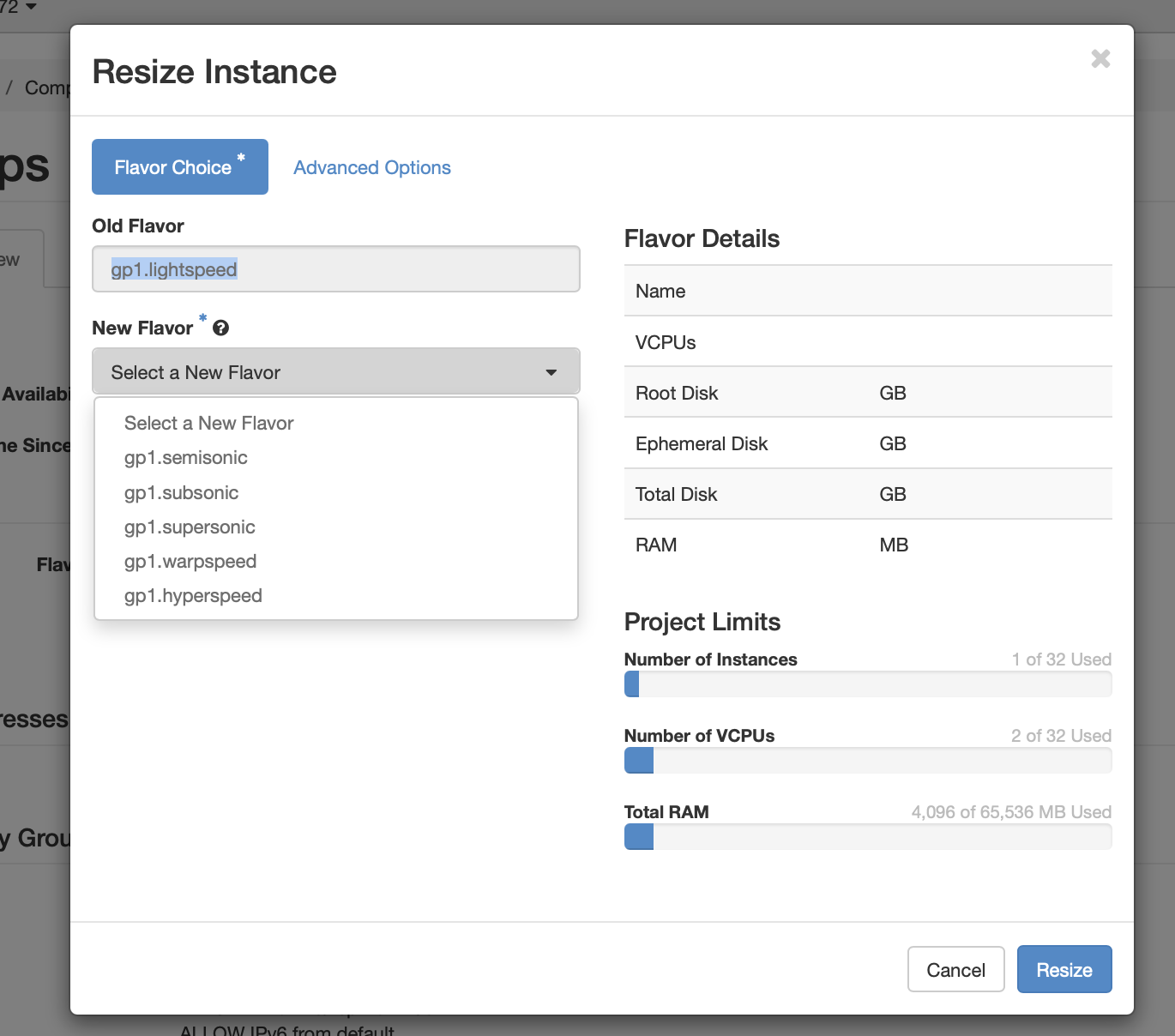This screenshot has width=1175, height=1036.
Task: Click the Name row in Flavor Details
Action: pos(867,292)
